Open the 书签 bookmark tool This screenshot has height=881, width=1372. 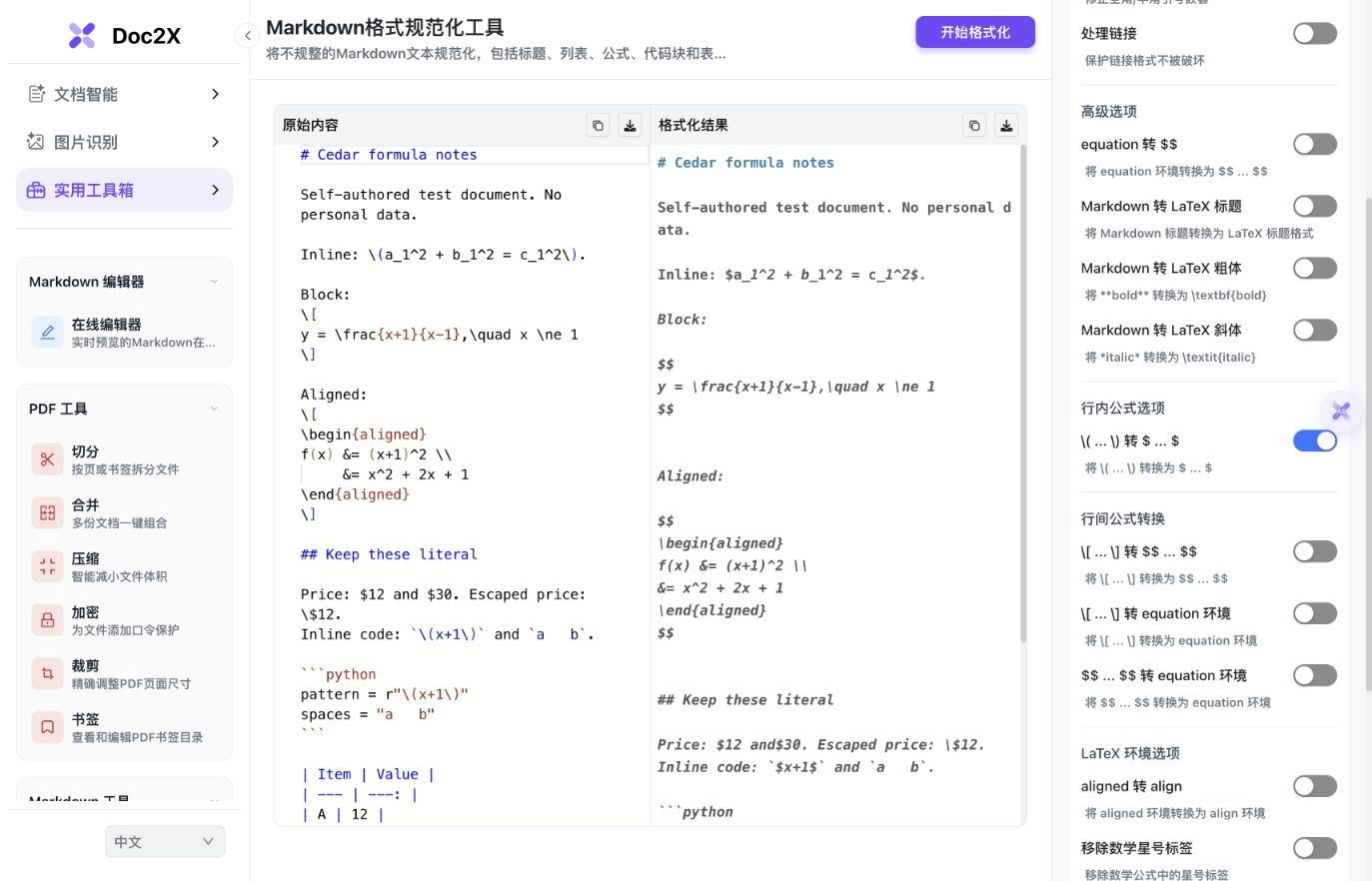47,728
